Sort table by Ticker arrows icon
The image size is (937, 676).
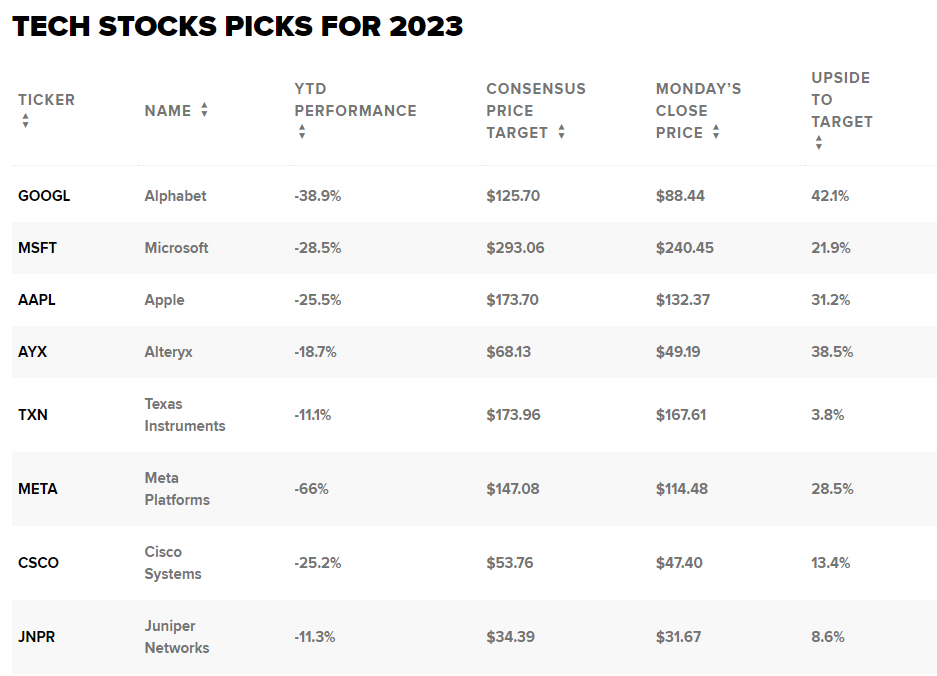(25, 121)
